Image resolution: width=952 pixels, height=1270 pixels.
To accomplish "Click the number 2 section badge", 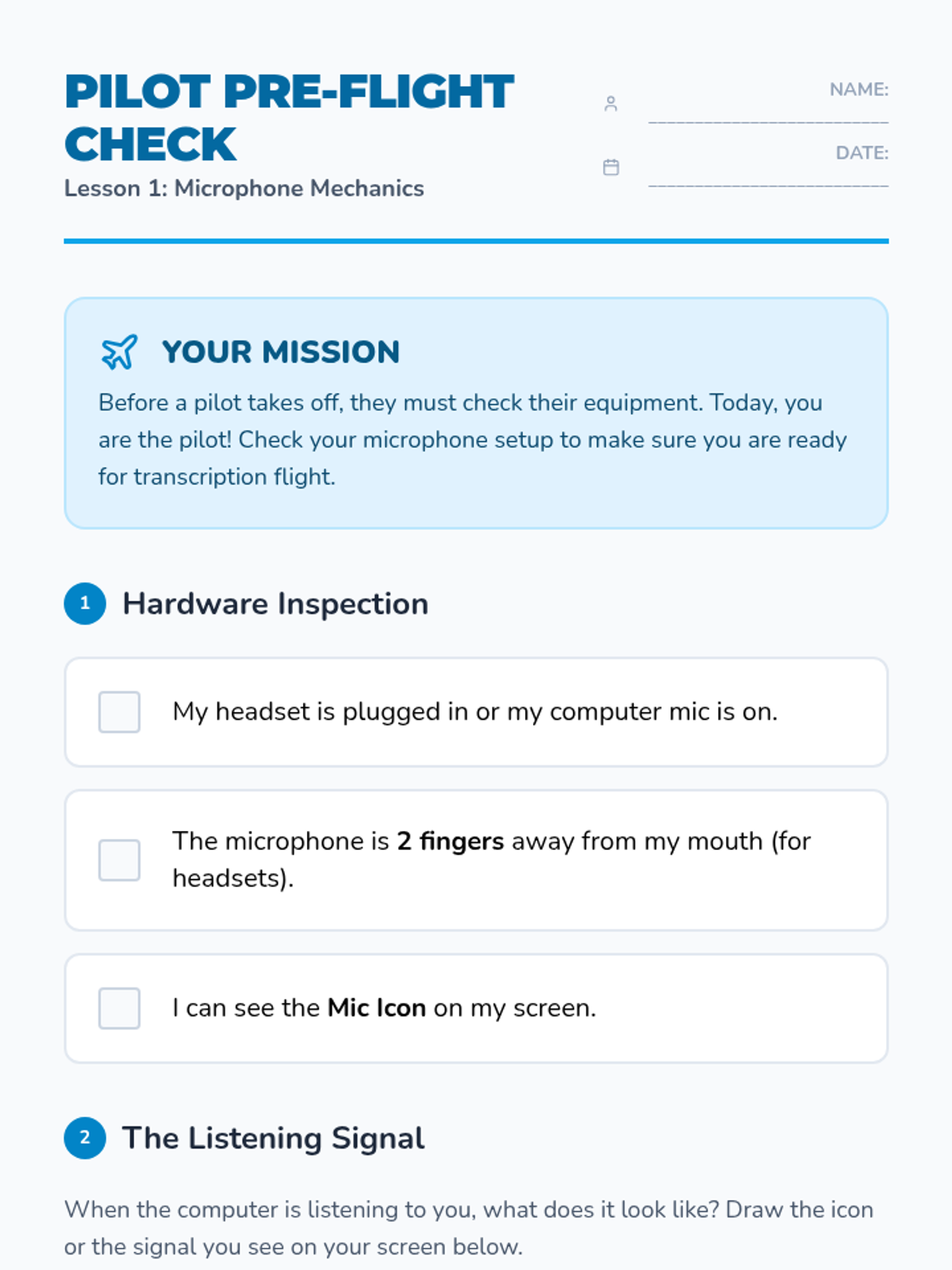I will pyautogui.click(x=85, y=1137).
